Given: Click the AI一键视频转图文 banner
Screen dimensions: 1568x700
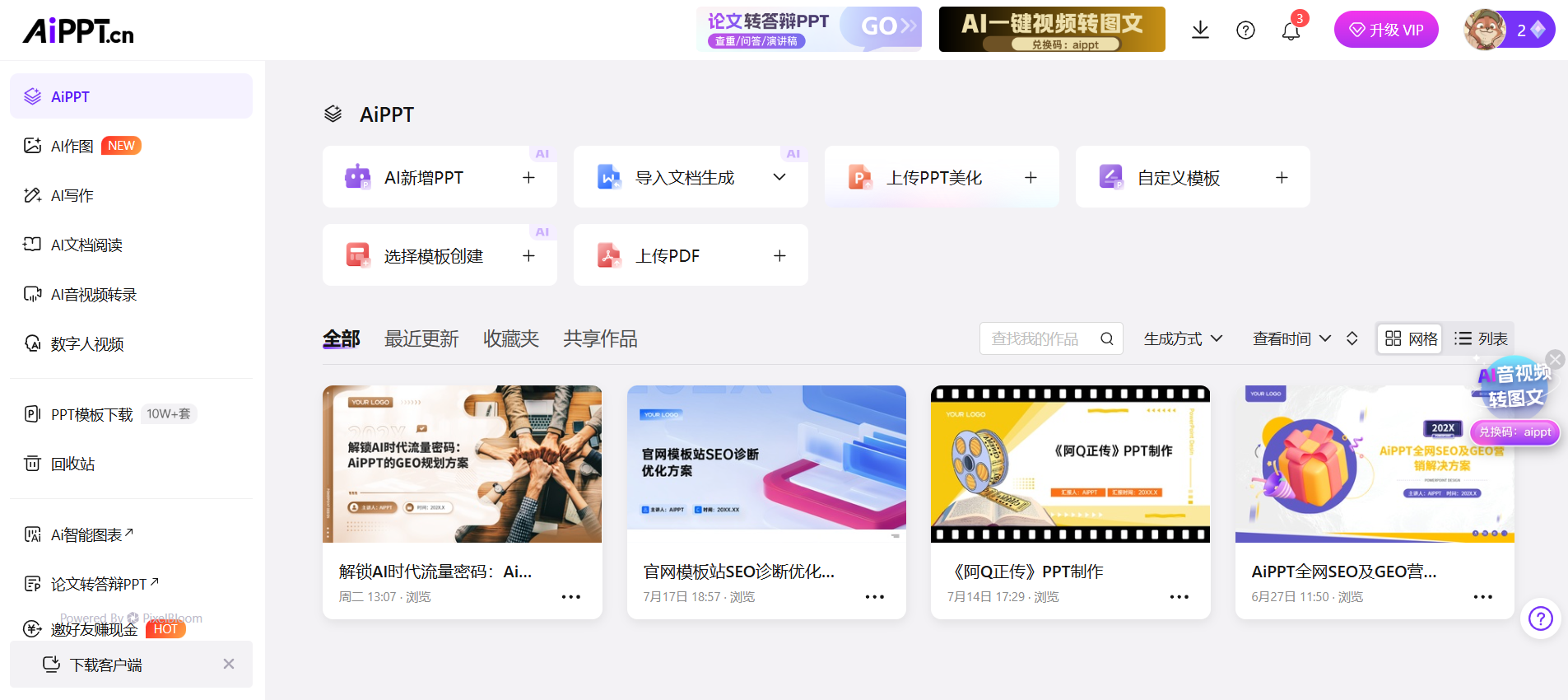Looking at the screenshot, I should (x=1052, y=30).
